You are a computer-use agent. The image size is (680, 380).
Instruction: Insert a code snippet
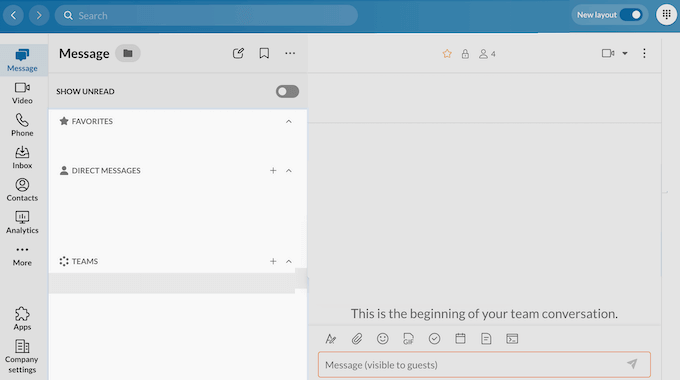click(x=512, y=339)
